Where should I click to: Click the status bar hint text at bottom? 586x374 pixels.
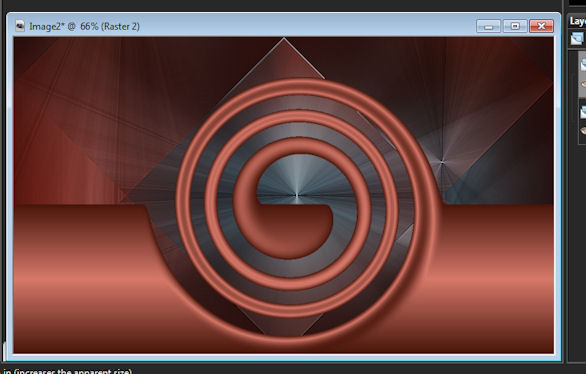(x=68, y=371)
